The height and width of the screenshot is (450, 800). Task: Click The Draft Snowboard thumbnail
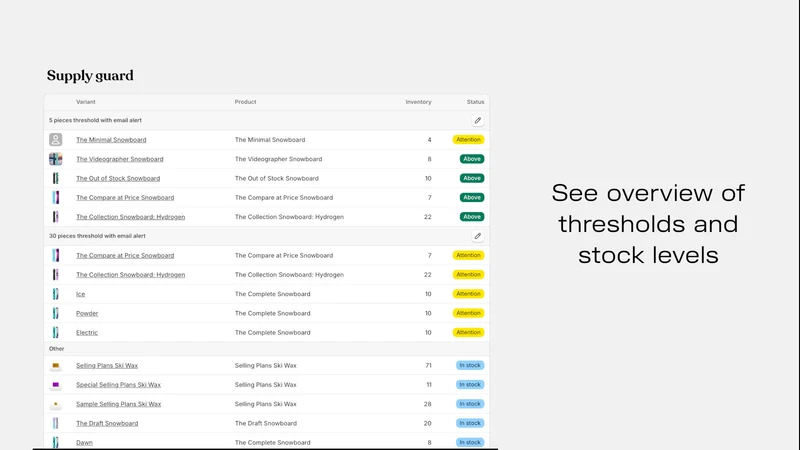[56, 423]
